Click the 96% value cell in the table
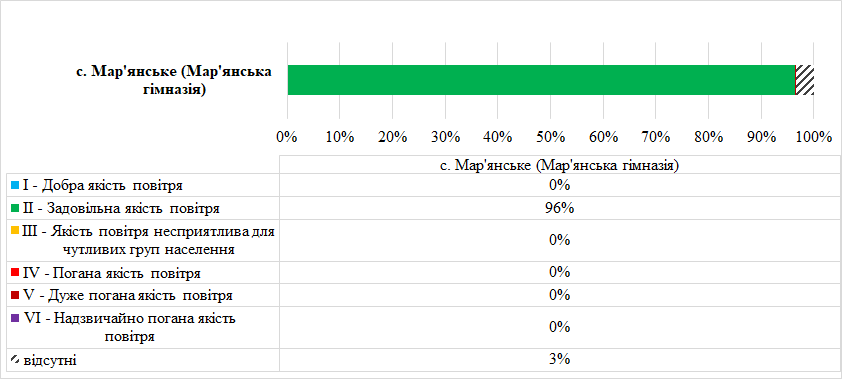This screenshot has width=842, height=379. (x=559, y=208)
